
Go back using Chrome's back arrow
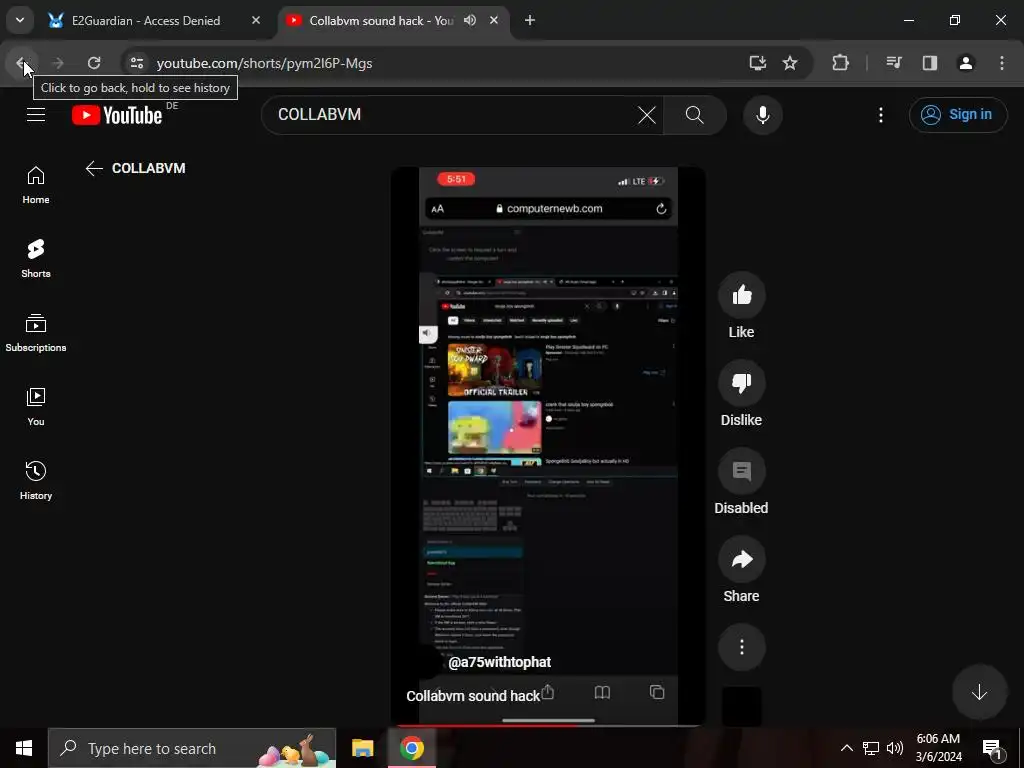22,63
